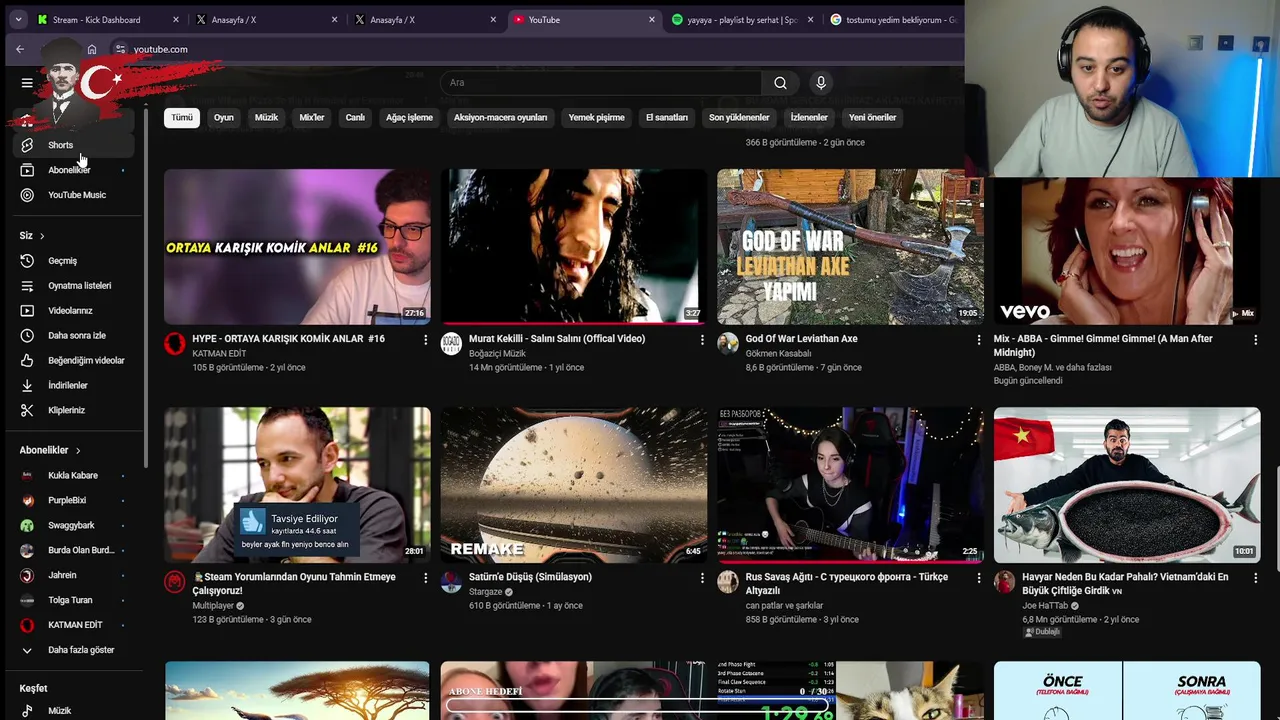
Task: Expand the Siz section chevron
Action: point(42,236)
